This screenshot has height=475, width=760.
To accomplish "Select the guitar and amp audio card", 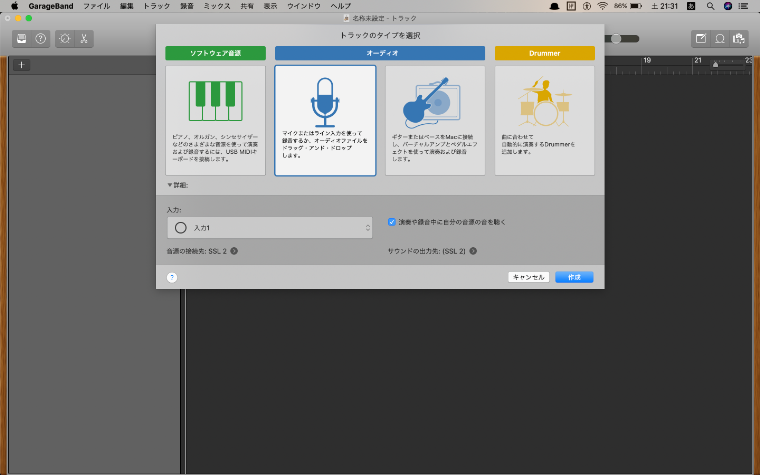I will [x=435, y=120].
